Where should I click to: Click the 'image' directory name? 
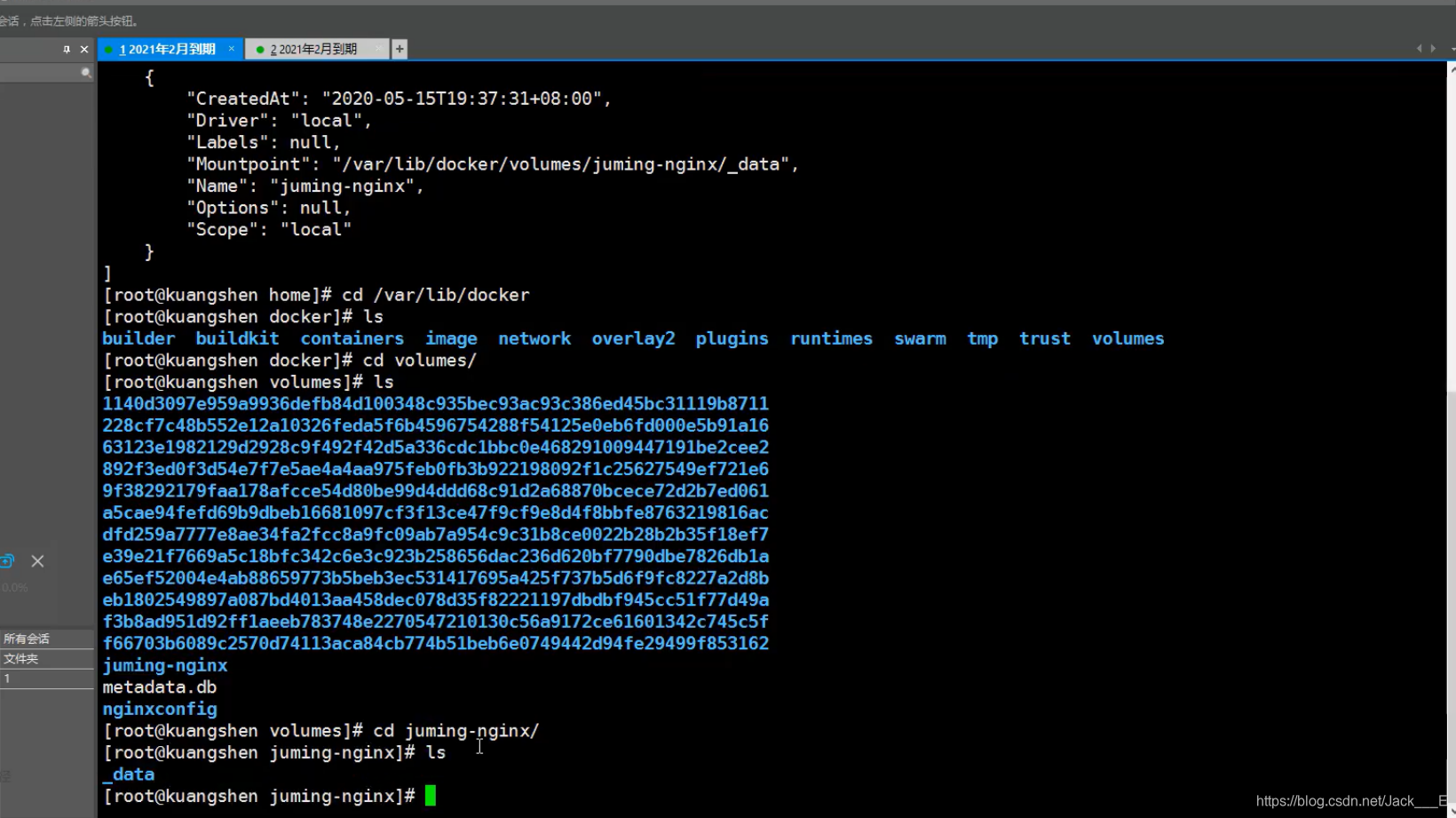click(451, 338)
